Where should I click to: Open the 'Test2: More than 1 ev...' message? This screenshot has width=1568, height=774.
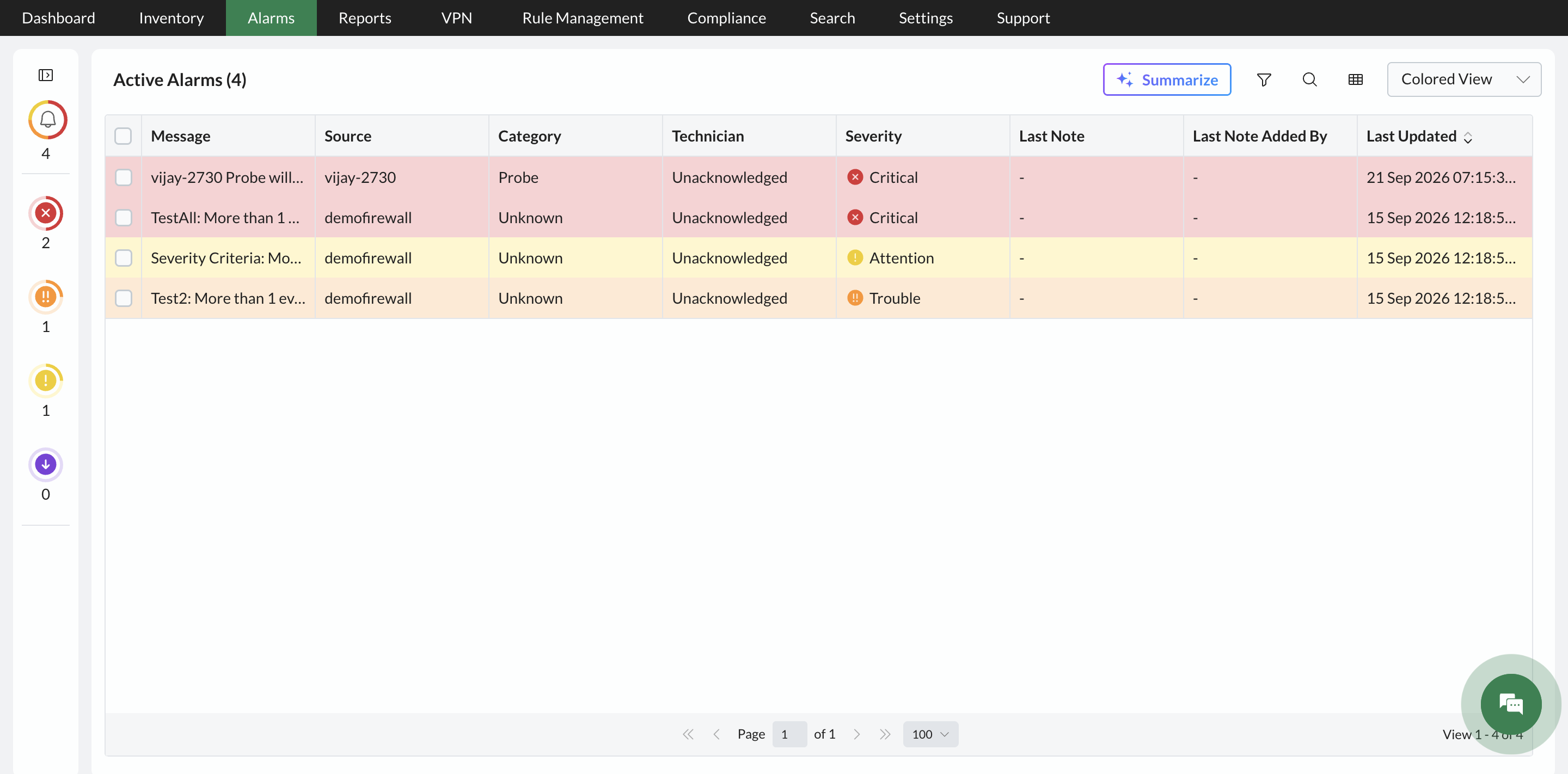pyautogui.click(x=228, y=298)
